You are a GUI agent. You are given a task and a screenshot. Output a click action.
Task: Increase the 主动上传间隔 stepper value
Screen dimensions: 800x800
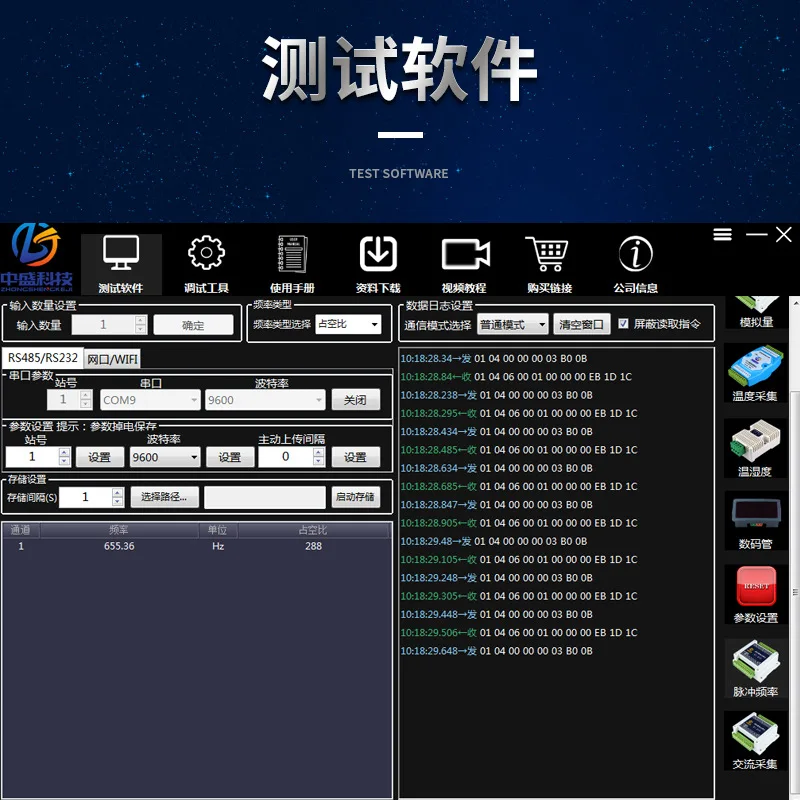319,453
